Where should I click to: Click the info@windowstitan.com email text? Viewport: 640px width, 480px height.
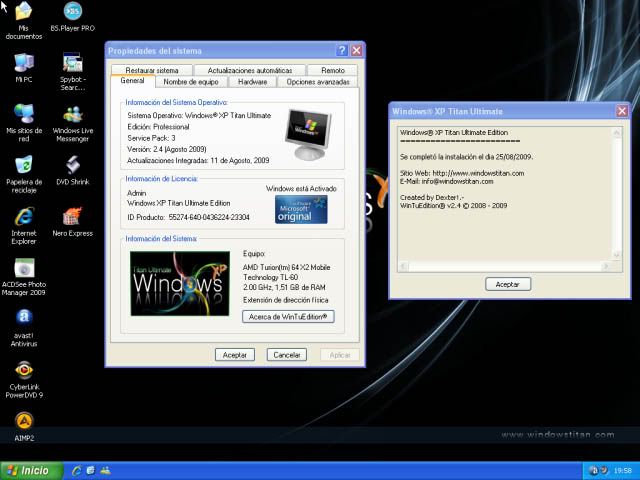457,181
